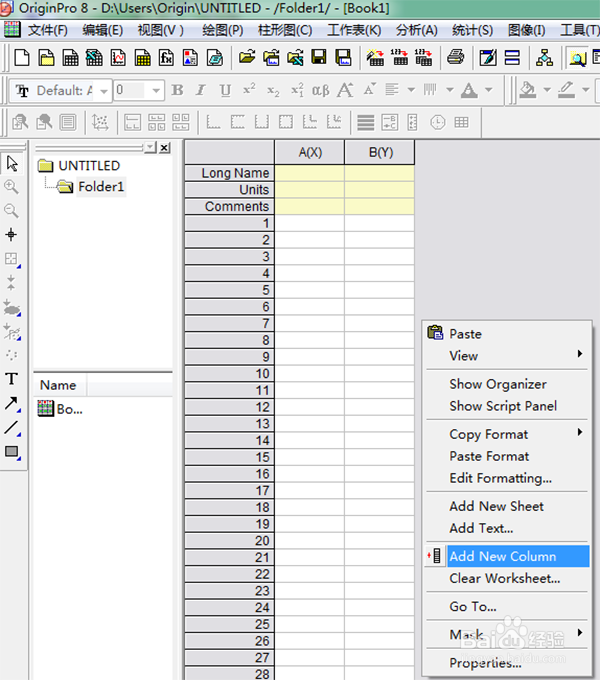Save project with the floppy disk icon
Screen dimensions: 600x680
click(319, 57)
